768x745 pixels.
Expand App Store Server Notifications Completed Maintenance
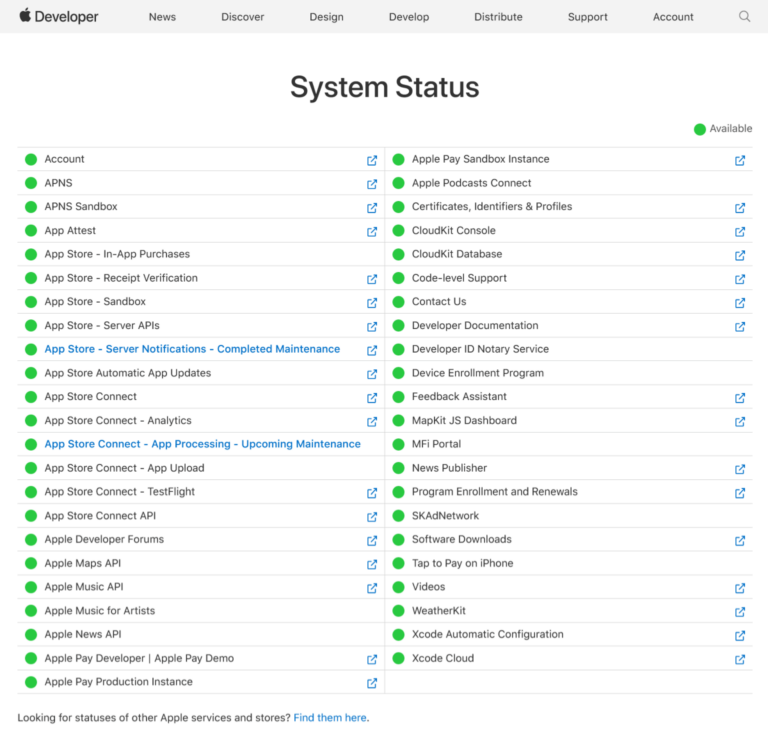192,349
